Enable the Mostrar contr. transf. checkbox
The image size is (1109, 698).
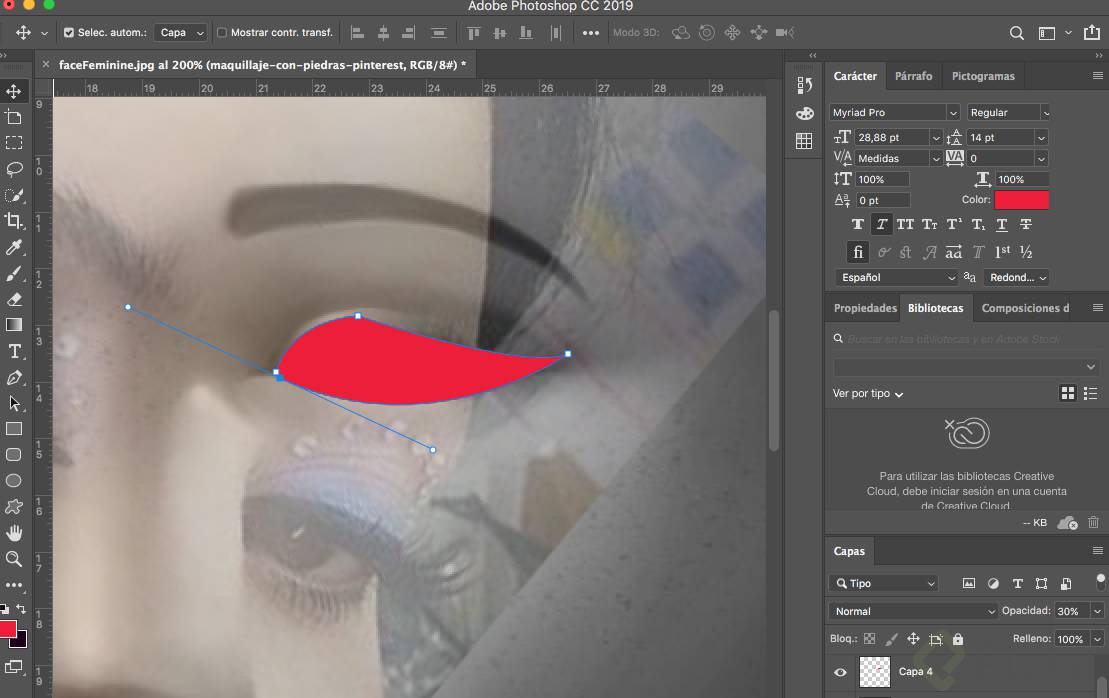[x=220, y=31]
